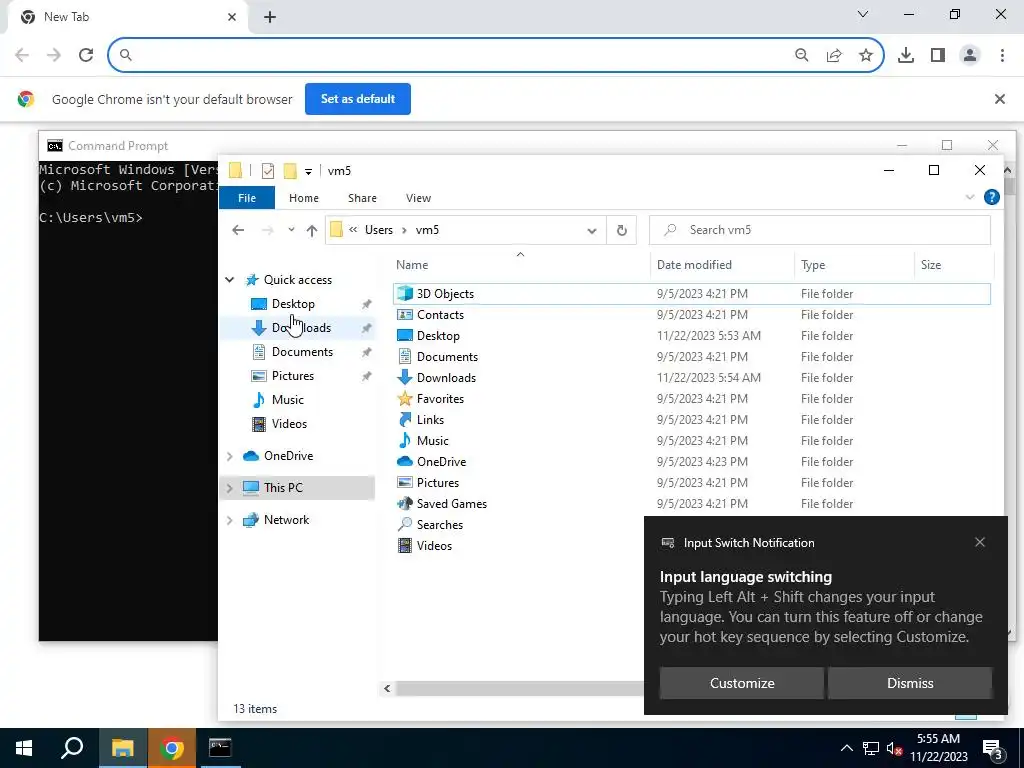Dismiss the input language notification
Screen dimensions: 1024x768
tap(910, 683)
